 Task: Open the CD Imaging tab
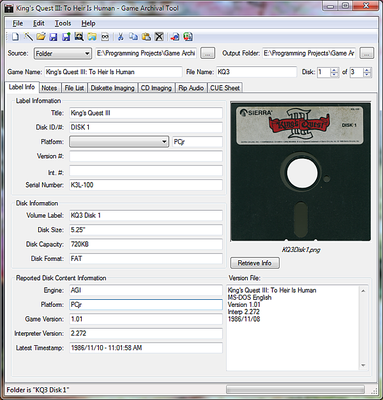156,88
